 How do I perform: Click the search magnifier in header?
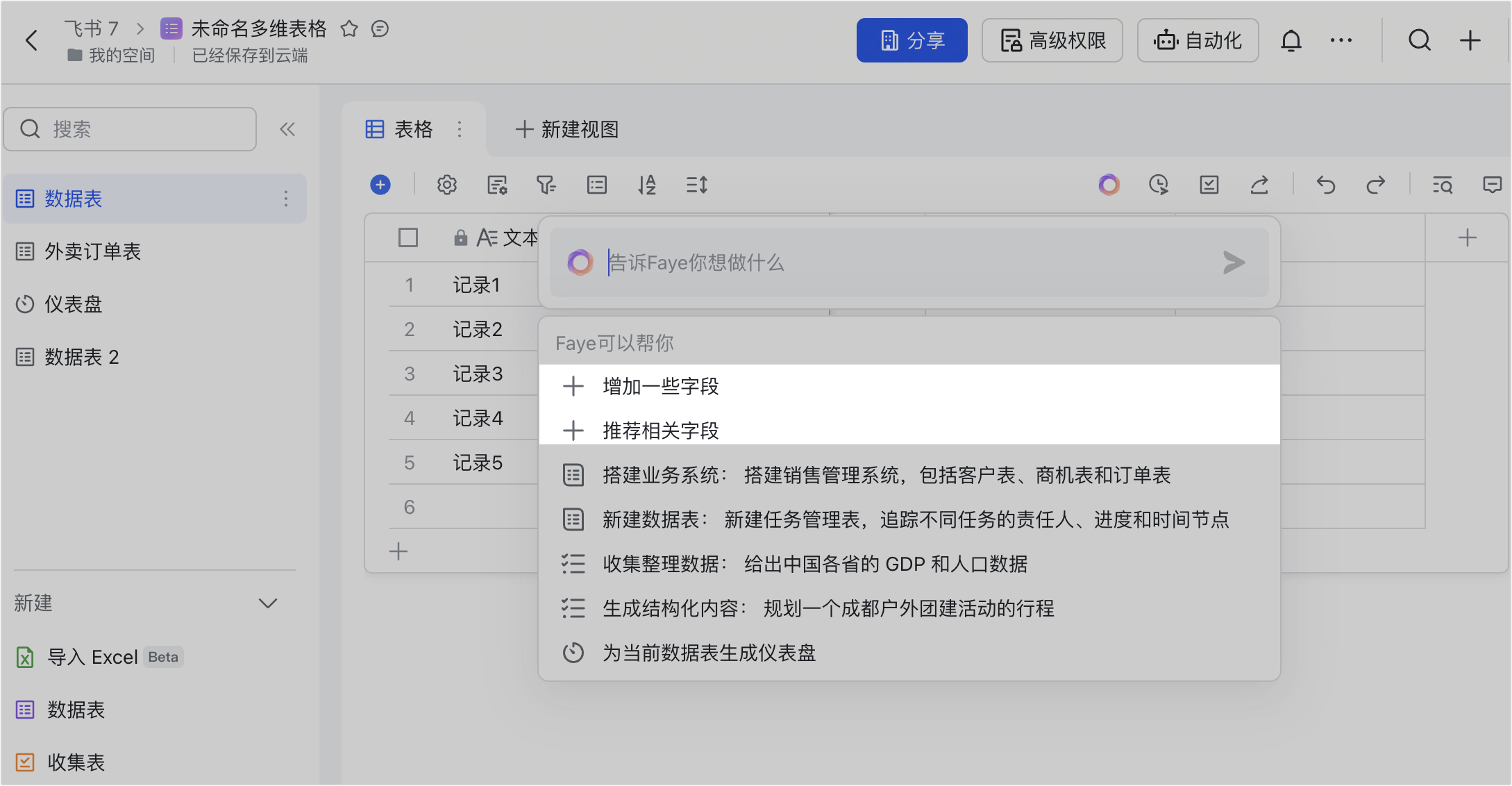[1420, 40]
